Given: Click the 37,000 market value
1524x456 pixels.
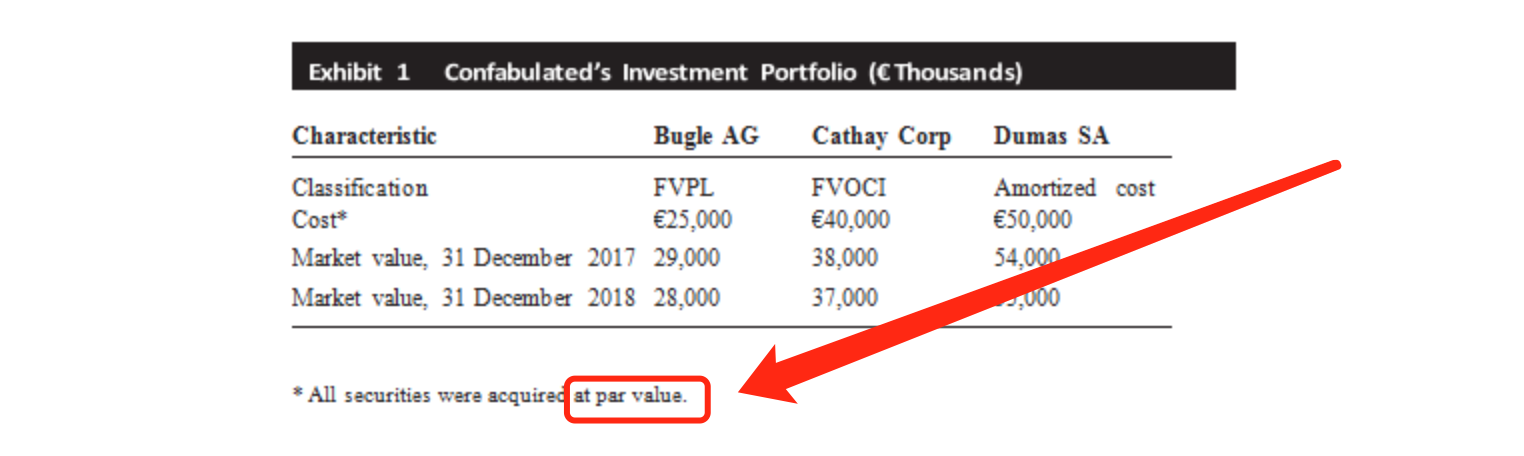Looking at the screenshot, I should (x=845, y=298).
